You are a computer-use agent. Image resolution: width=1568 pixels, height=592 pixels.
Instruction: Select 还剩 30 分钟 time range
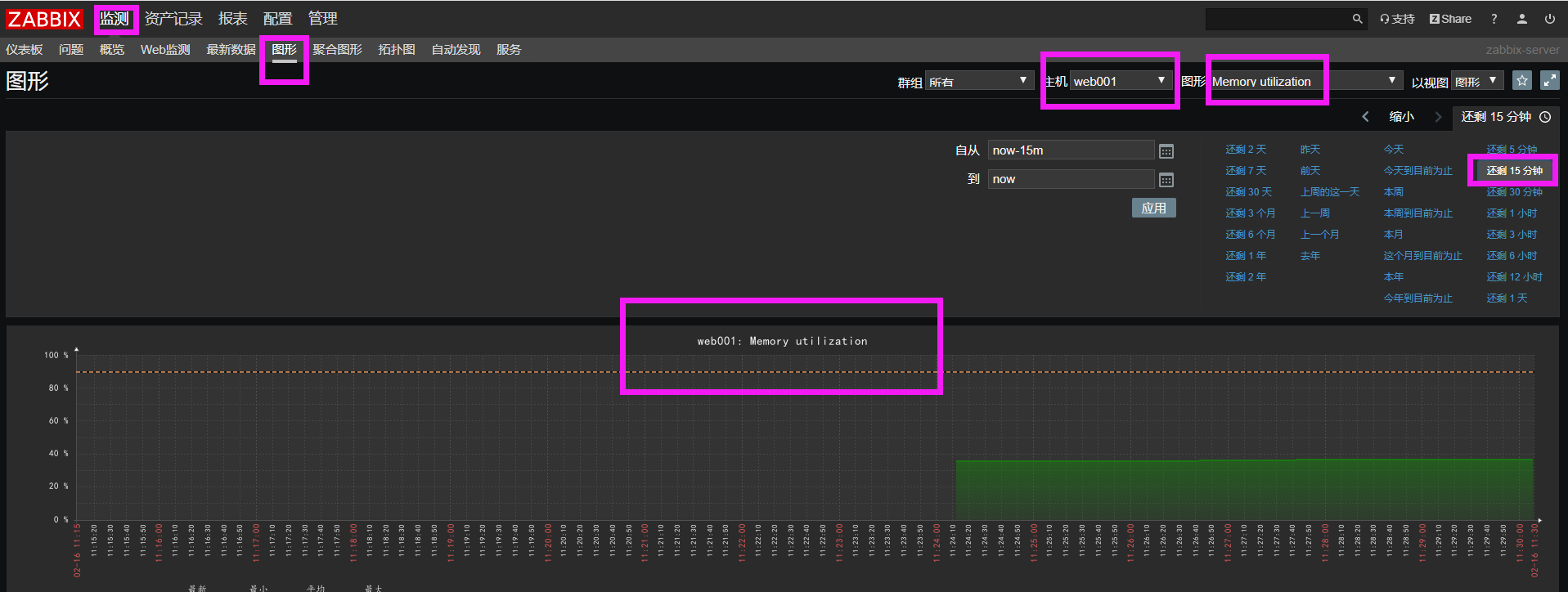[x=1515, y=192]
